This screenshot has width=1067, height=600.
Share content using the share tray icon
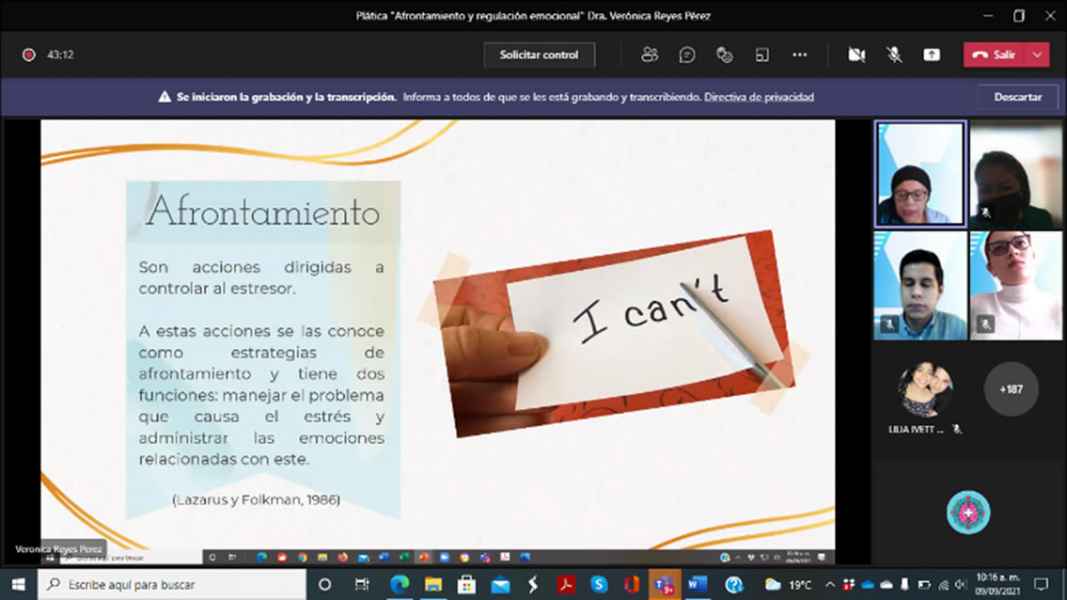pyautogui.click(x=932, y=55)
